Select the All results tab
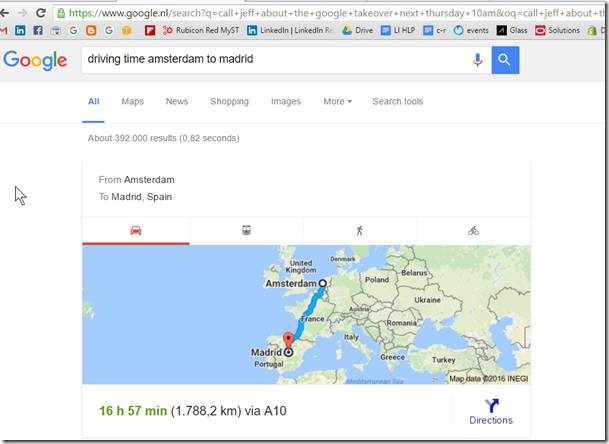The height and width of the screenshot is (444, 609). click(x=94, y=101)
